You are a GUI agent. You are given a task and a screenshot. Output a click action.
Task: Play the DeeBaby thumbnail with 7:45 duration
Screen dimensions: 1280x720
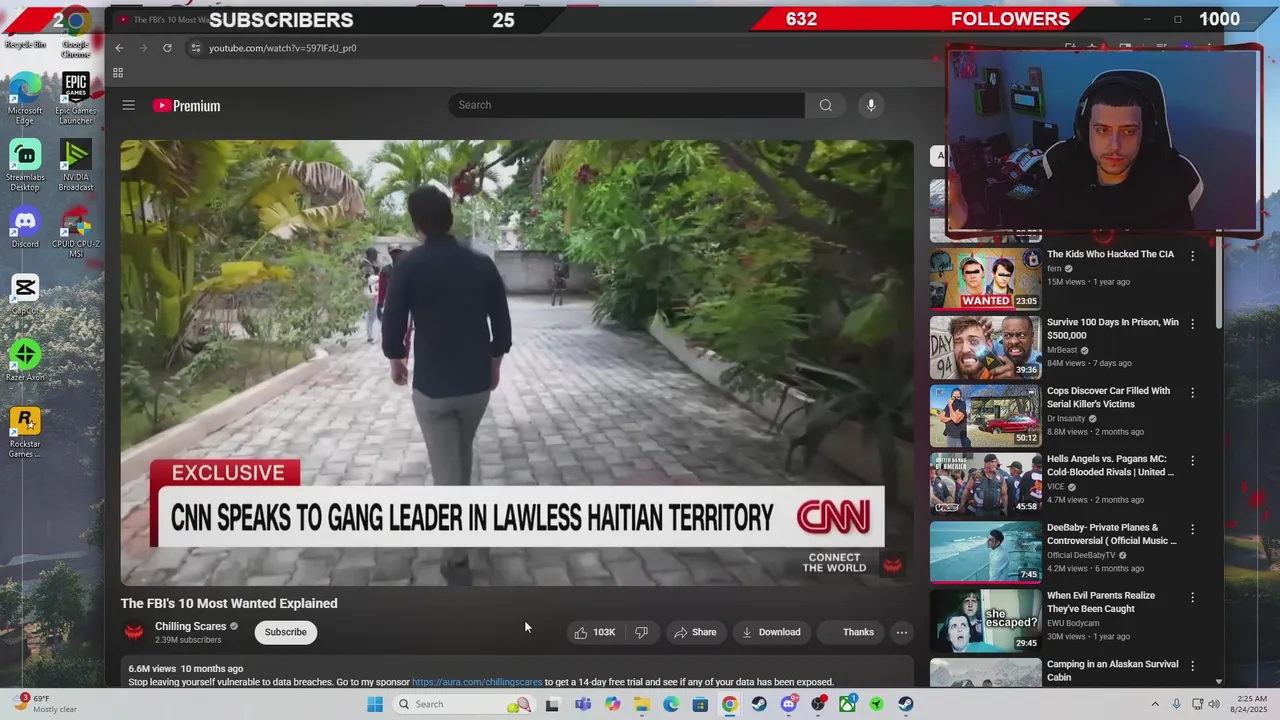pyautogui.click(x=985, y=552)
